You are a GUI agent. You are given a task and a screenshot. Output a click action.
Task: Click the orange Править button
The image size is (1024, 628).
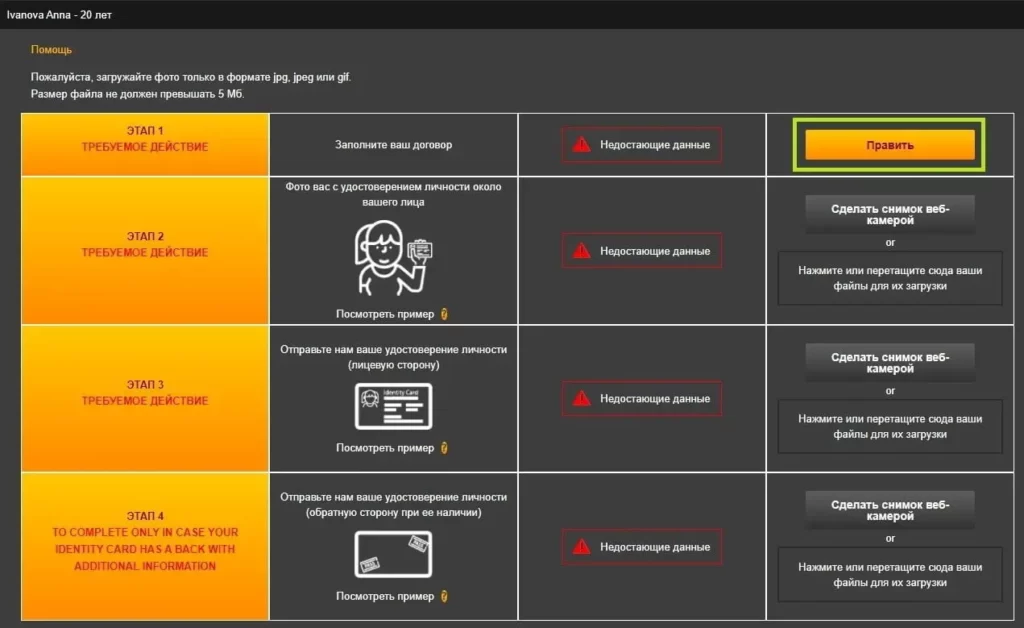coord(889,145)
